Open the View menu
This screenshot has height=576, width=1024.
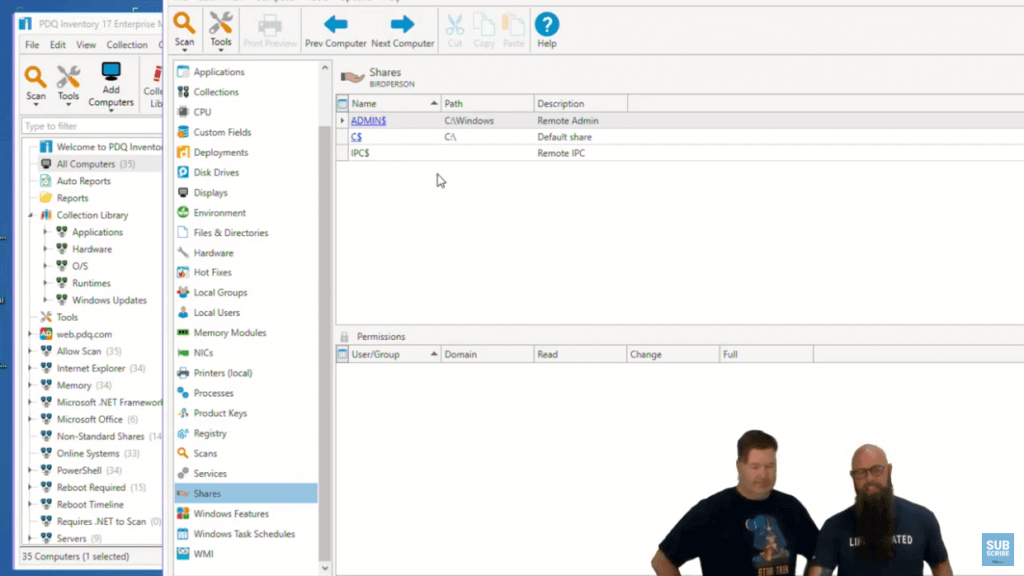pyautogui.click(x=86, y=45)
